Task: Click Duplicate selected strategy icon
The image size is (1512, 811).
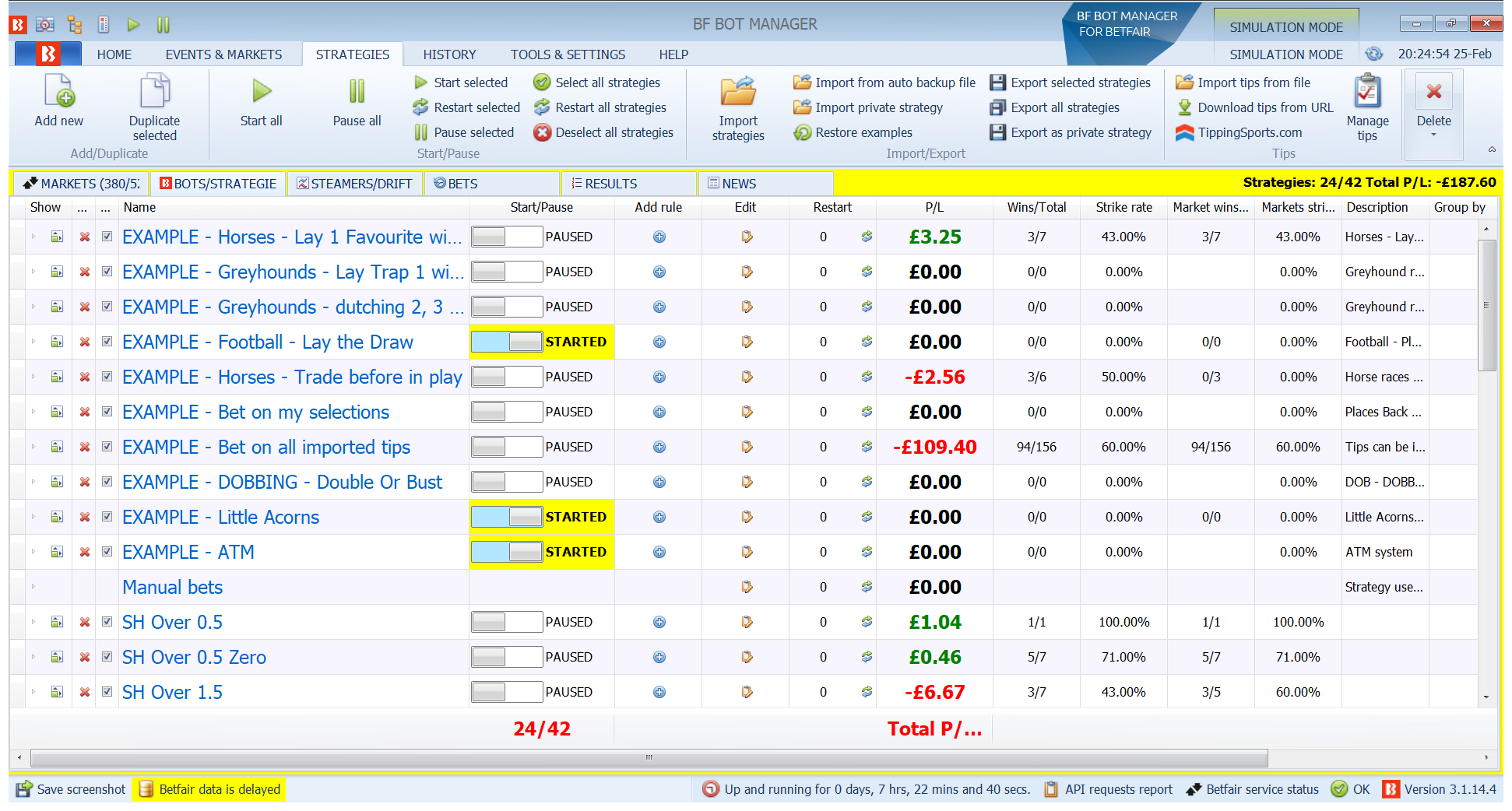Action: 154,91
